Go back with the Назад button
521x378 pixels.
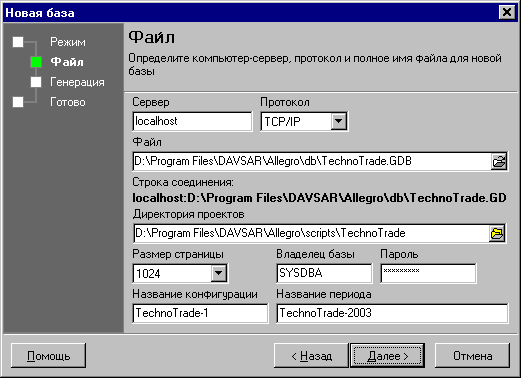click(x=311, y=356)
